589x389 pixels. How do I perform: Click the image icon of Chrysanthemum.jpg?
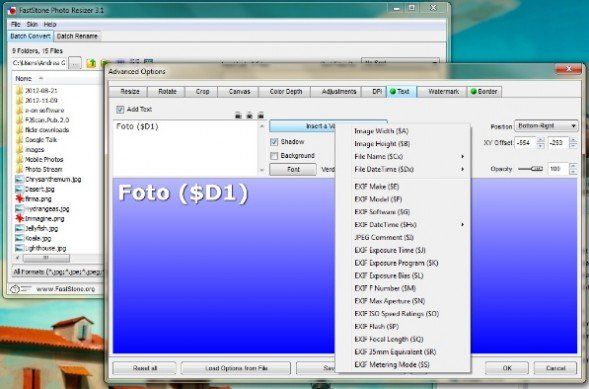[20, 179]
